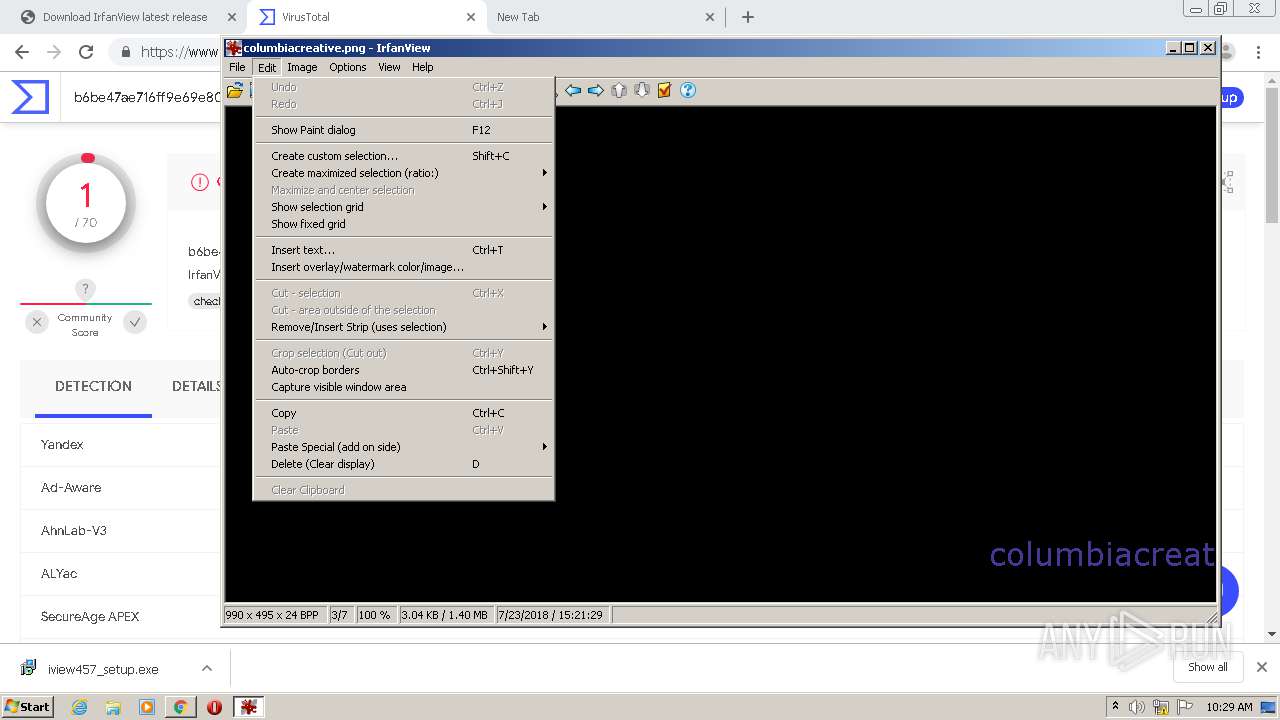Open the View menu
Viewport: 1280px width, 720px height.
click(389, 67)
